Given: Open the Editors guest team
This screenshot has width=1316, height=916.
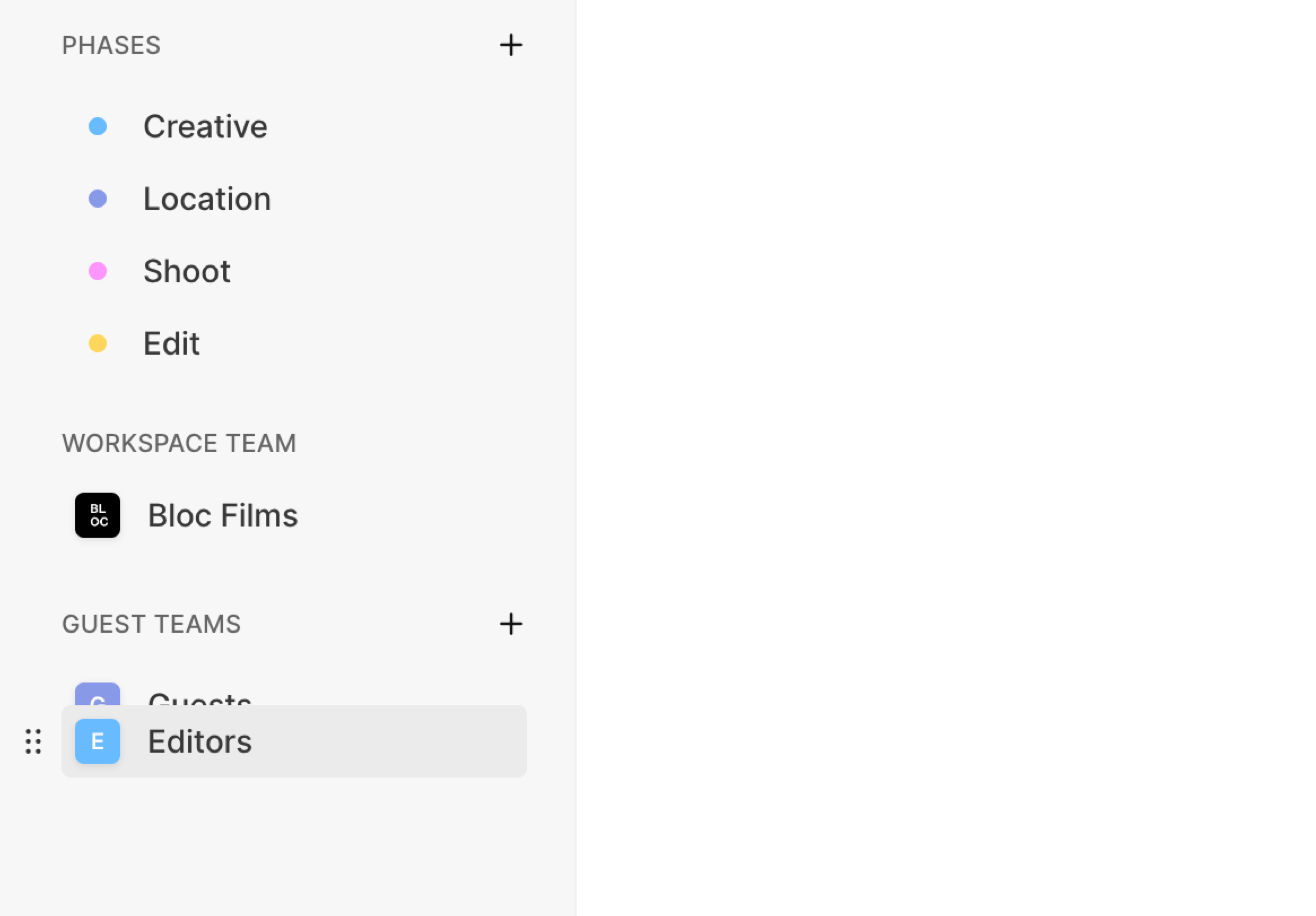Looking at the screenshot, I should (x=200, y=742).
